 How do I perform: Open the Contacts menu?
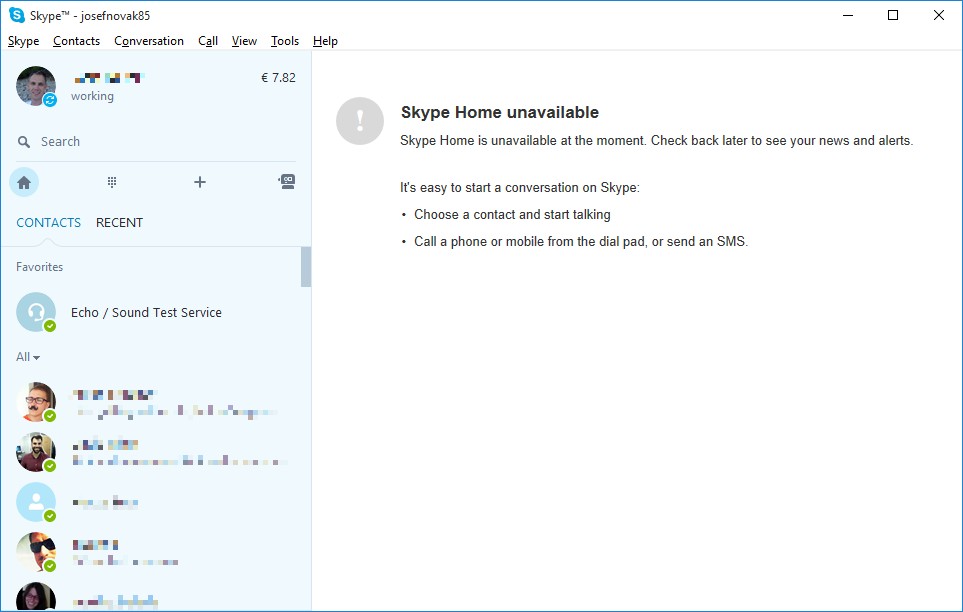(x=76, y=41)
